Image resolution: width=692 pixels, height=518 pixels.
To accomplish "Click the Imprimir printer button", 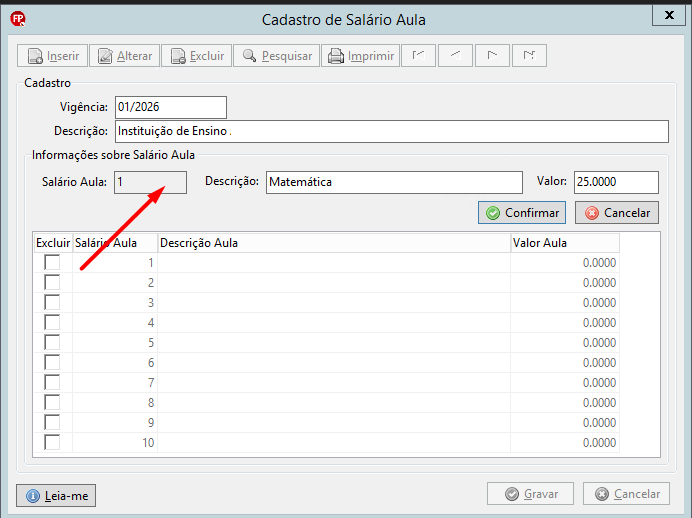I will point(361,56).
